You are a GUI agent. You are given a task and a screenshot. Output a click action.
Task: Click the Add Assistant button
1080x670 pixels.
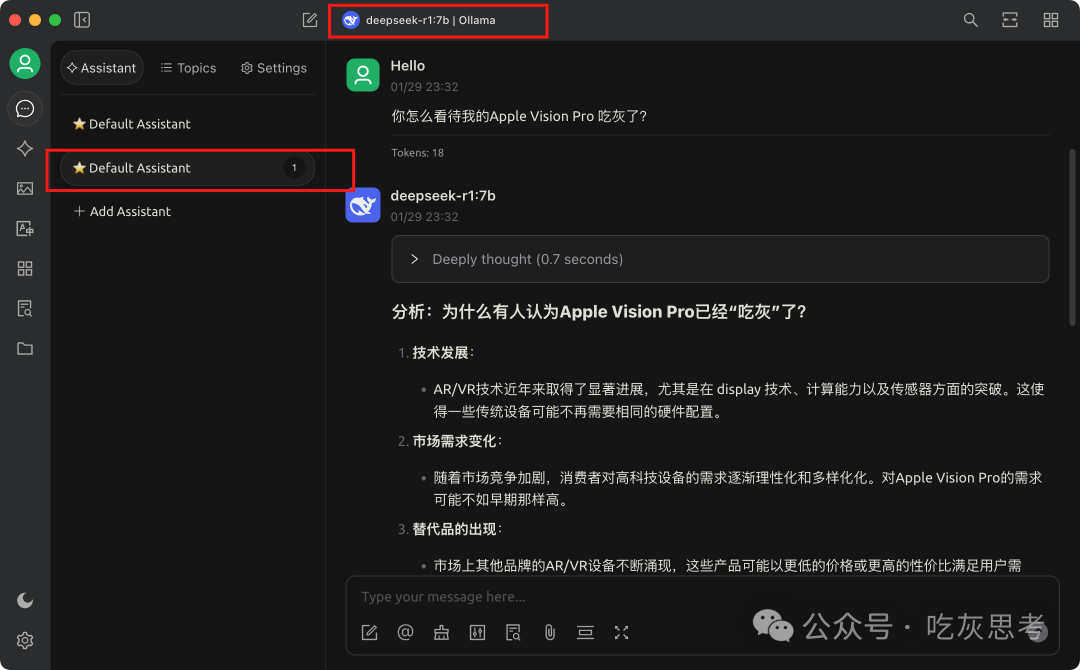123,211
